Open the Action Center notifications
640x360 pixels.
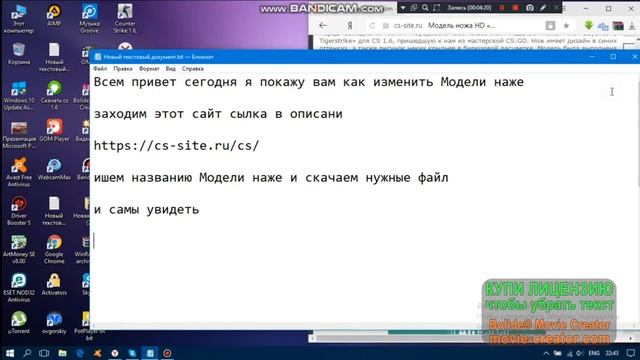(631, 353)
